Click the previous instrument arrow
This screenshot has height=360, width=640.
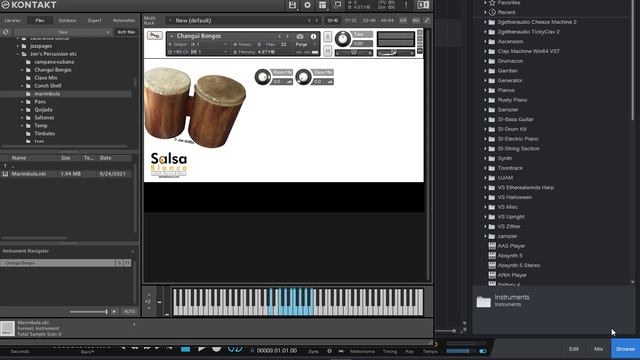coord(280,36)
